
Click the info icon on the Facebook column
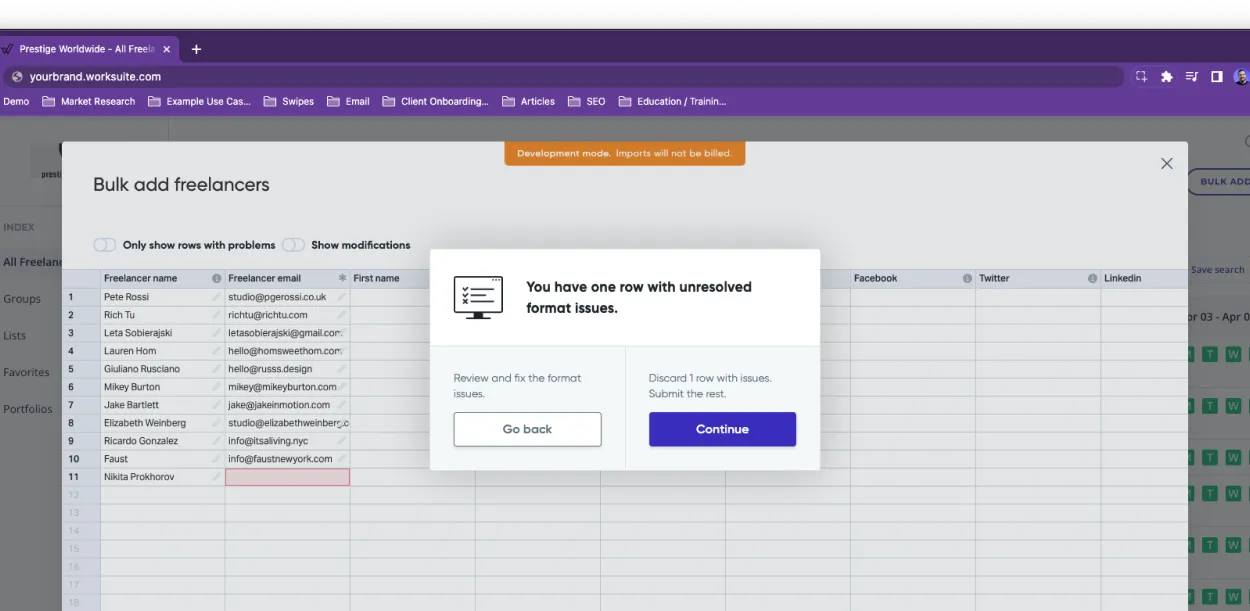point(966,278)
